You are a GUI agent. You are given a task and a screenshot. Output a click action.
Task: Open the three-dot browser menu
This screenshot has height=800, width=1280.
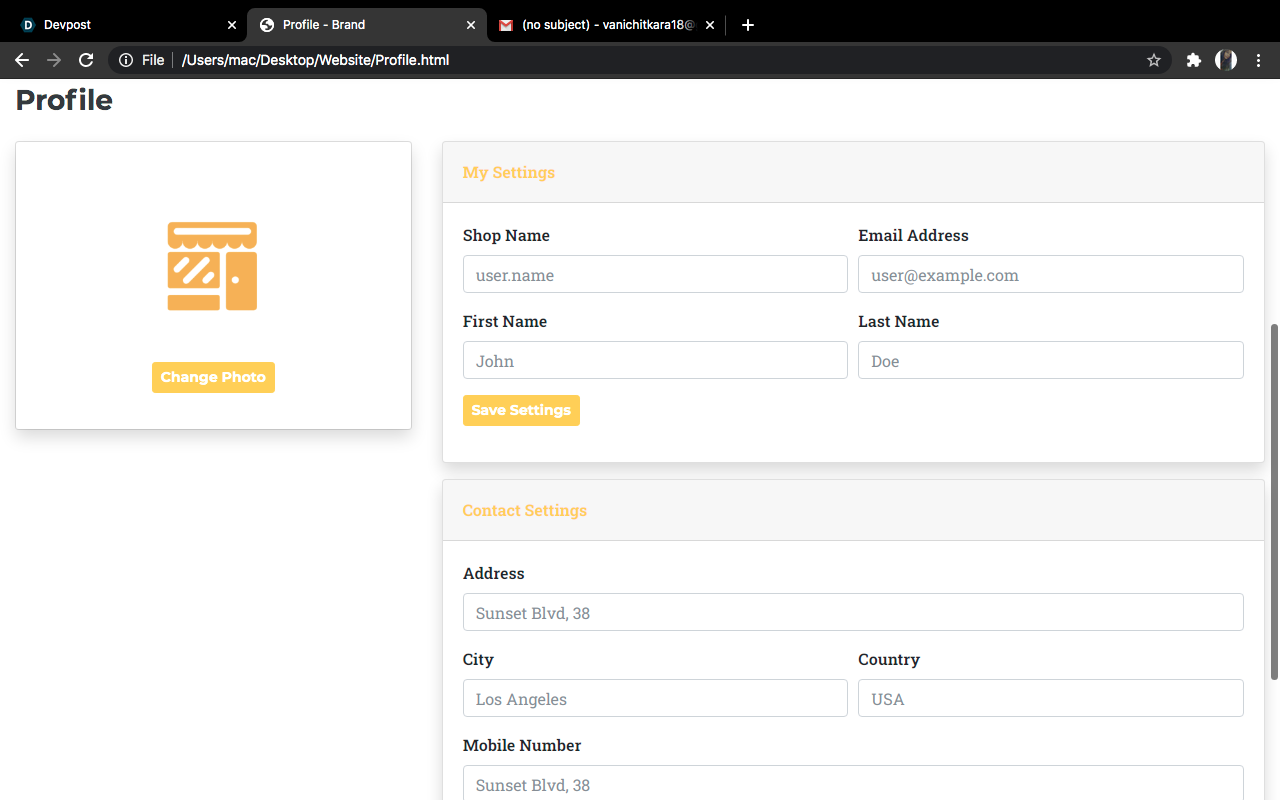click(1258, 59)
